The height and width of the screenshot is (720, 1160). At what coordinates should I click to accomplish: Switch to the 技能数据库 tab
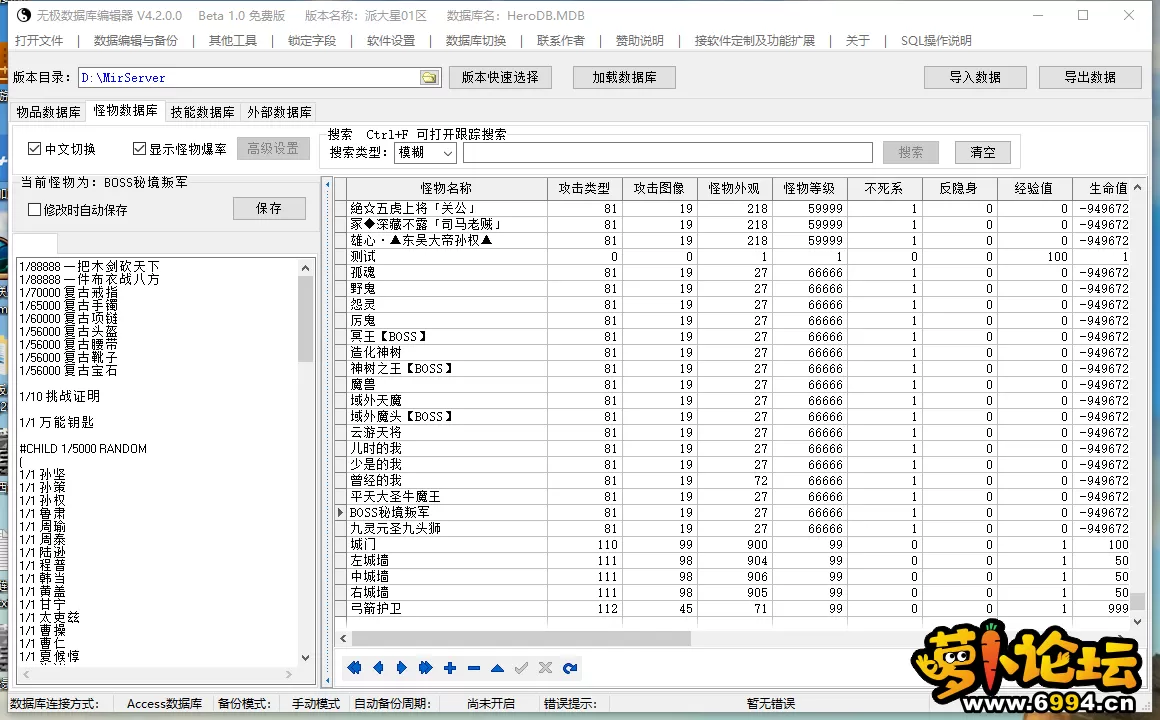[203, 112]
